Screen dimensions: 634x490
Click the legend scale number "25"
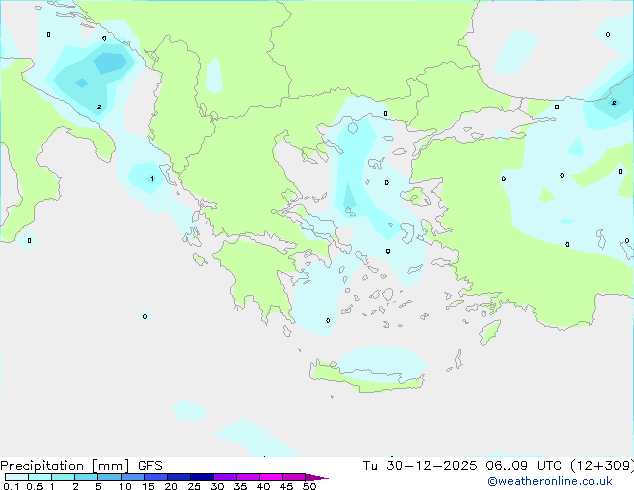tap(194, 486)
